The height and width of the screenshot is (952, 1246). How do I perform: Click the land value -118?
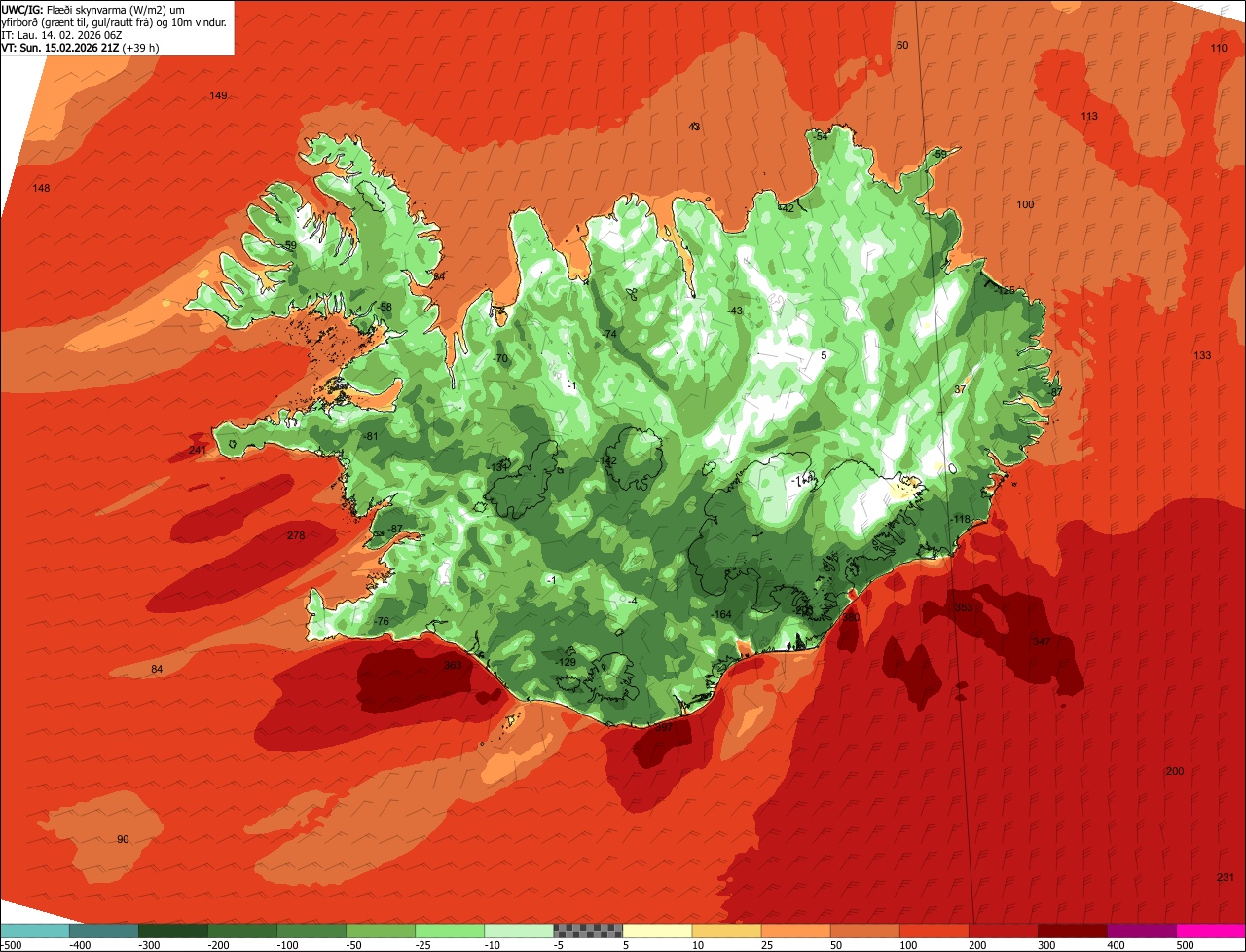pos(962,520)
